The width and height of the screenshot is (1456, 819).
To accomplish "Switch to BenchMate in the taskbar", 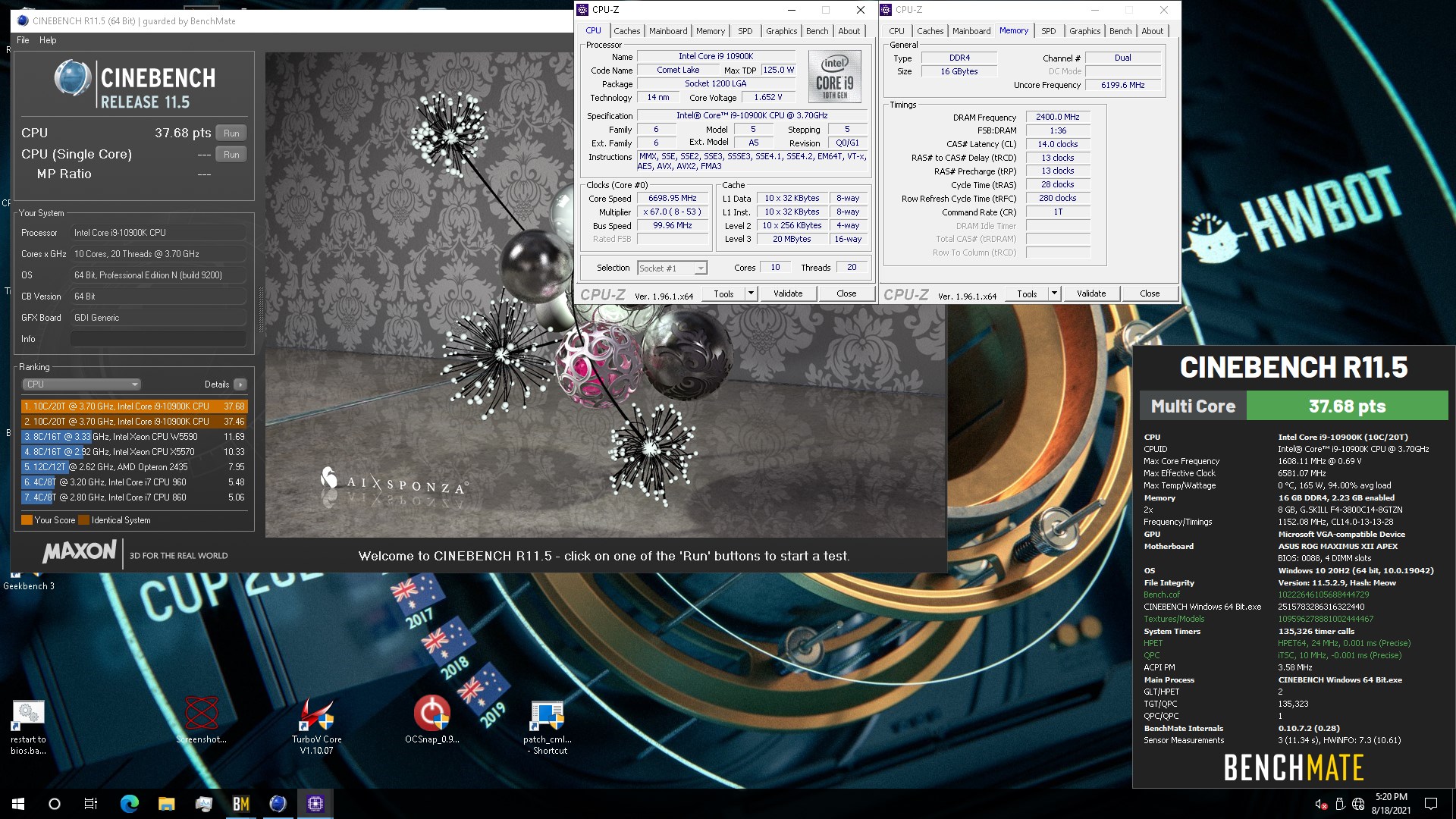I will coord(240,804).
